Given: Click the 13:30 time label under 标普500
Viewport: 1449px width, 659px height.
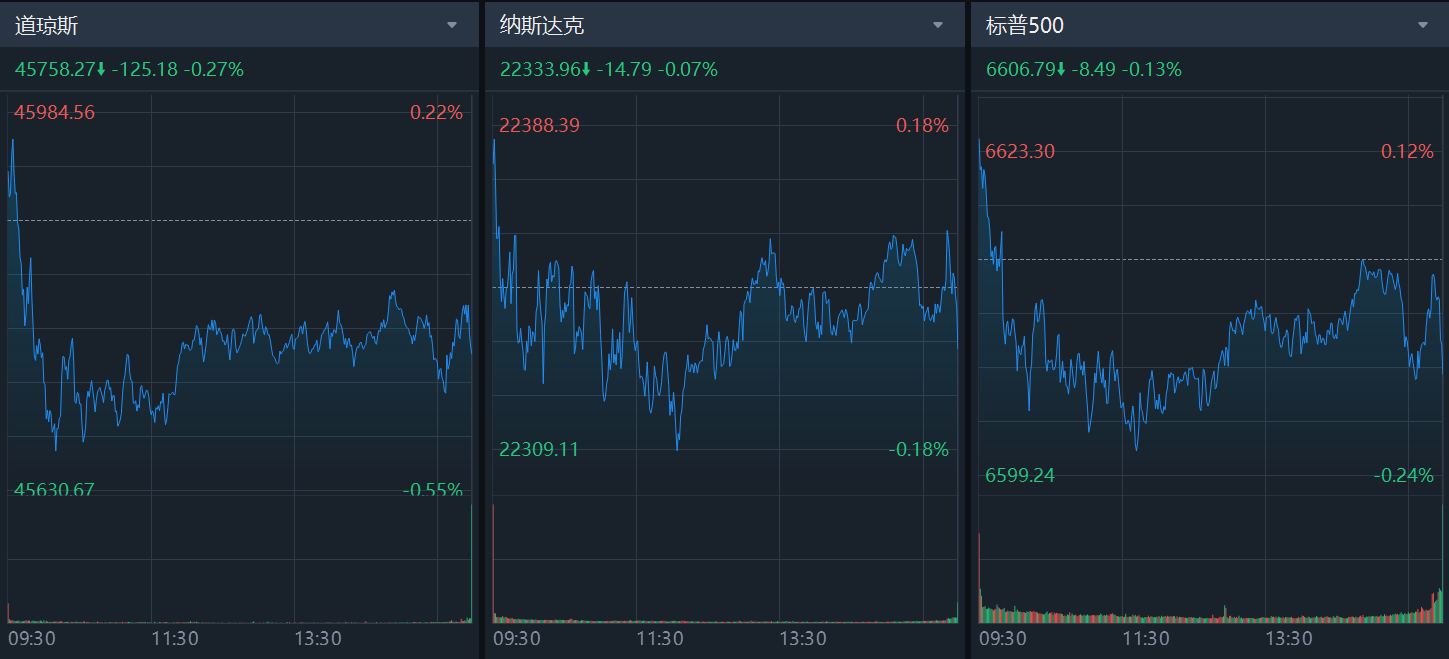Looking at the screenshot, I should point(1289,638).
